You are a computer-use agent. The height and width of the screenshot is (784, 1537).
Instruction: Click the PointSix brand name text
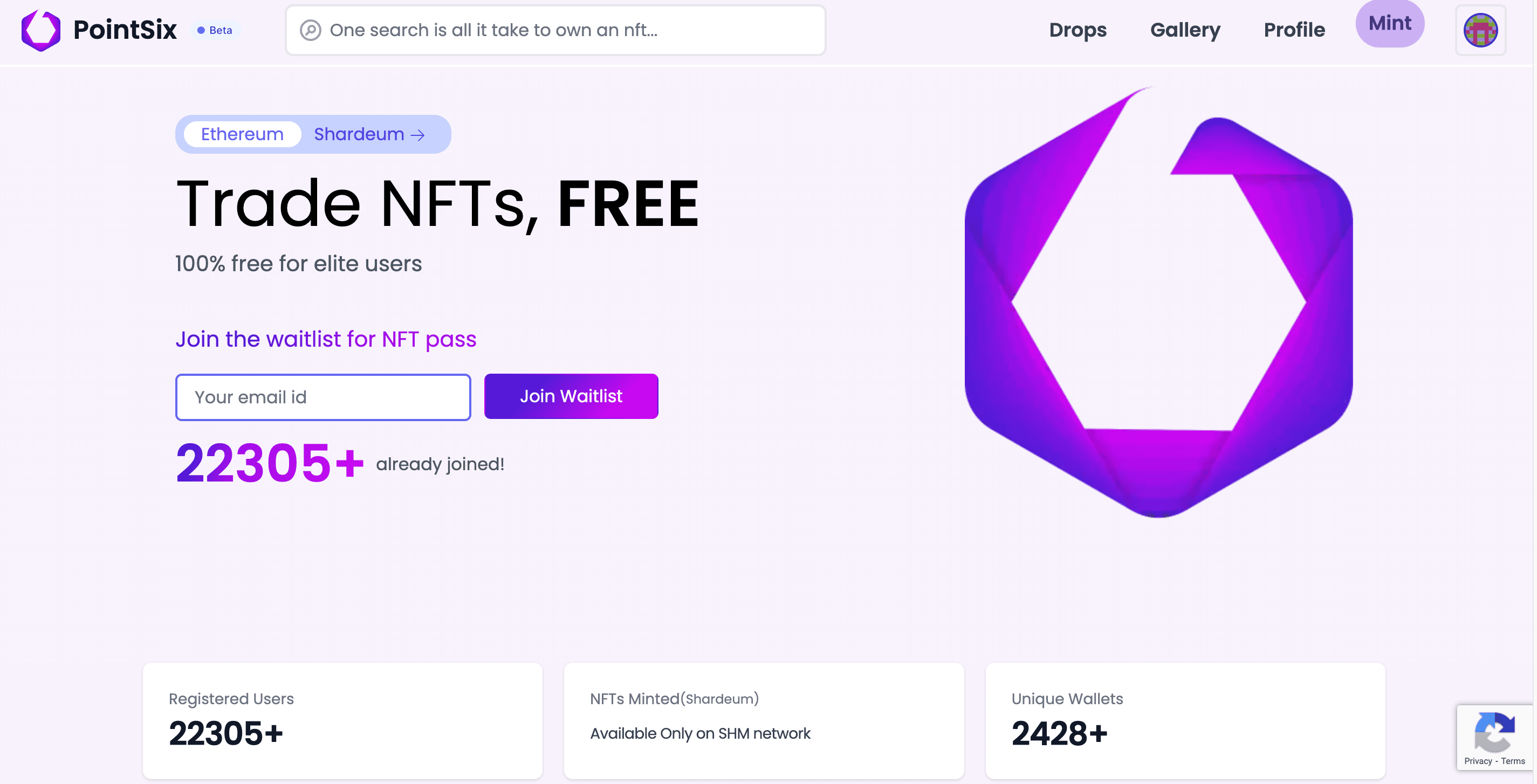click(125, 30)
